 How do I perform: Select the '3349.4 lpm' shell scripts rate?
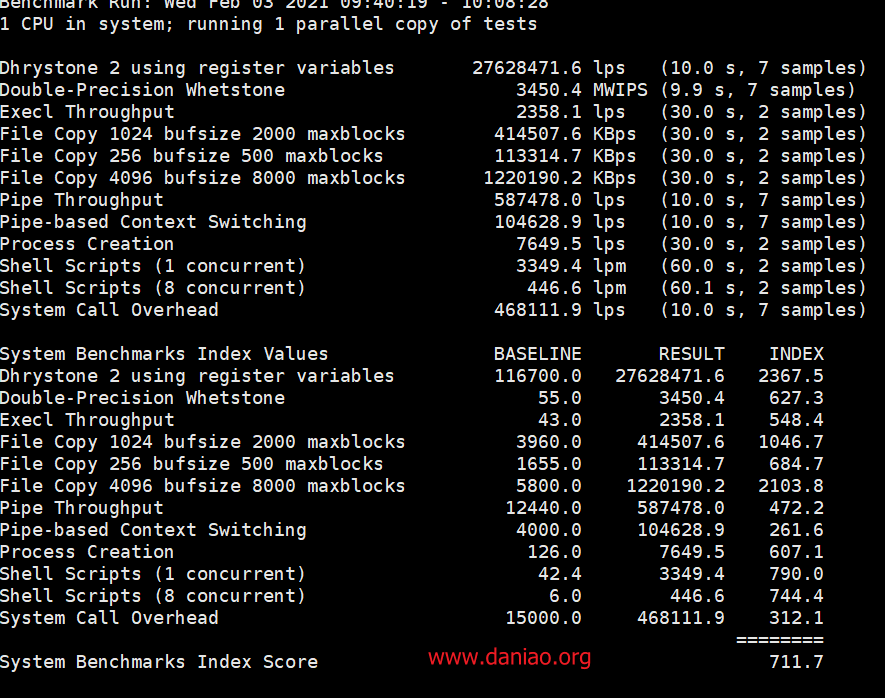pos(571,266)
